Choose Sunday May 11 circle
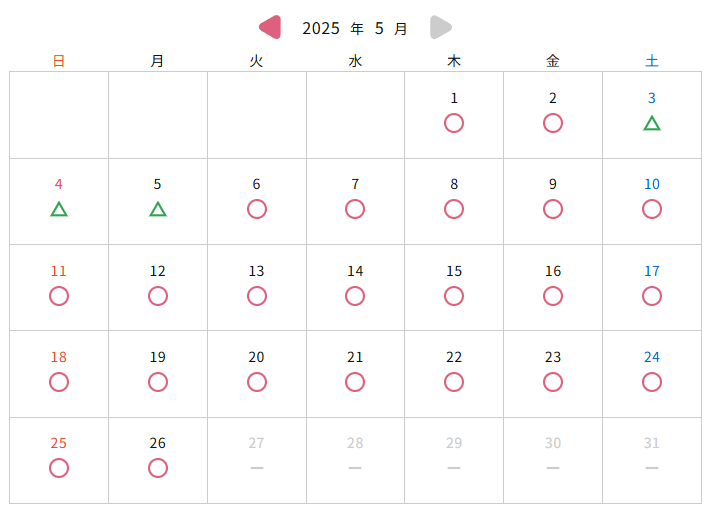 click(x=59, y=296)
